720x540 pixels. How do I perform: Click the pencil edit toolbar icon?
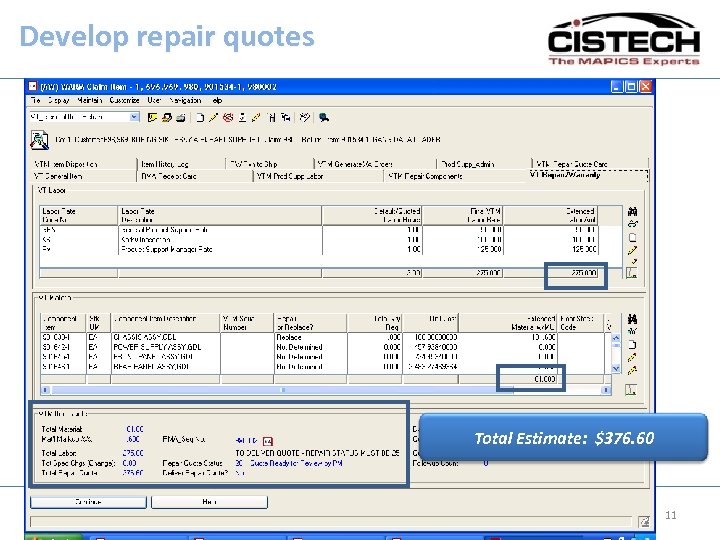pos(213,118)
